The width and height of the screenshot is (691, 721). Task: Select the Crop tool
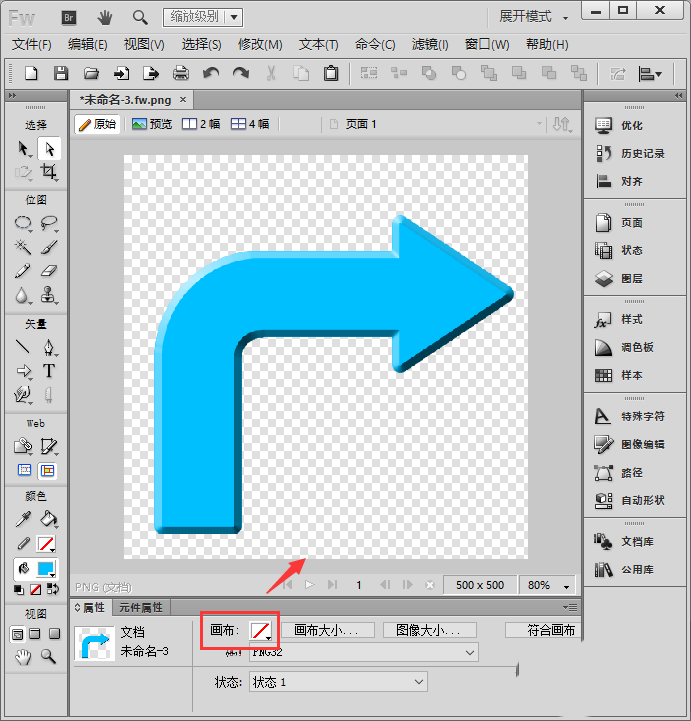tap(49, 172)
